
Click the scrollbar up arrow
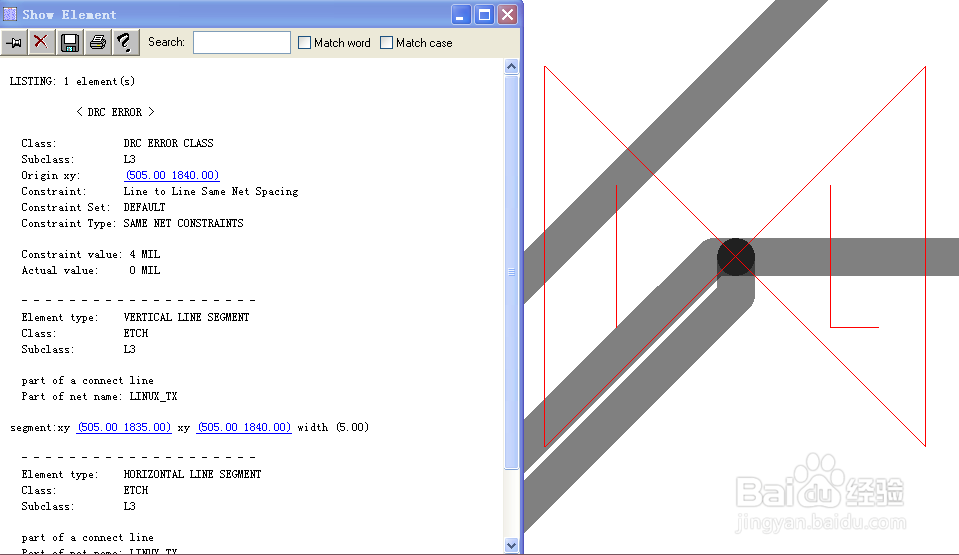511,66
